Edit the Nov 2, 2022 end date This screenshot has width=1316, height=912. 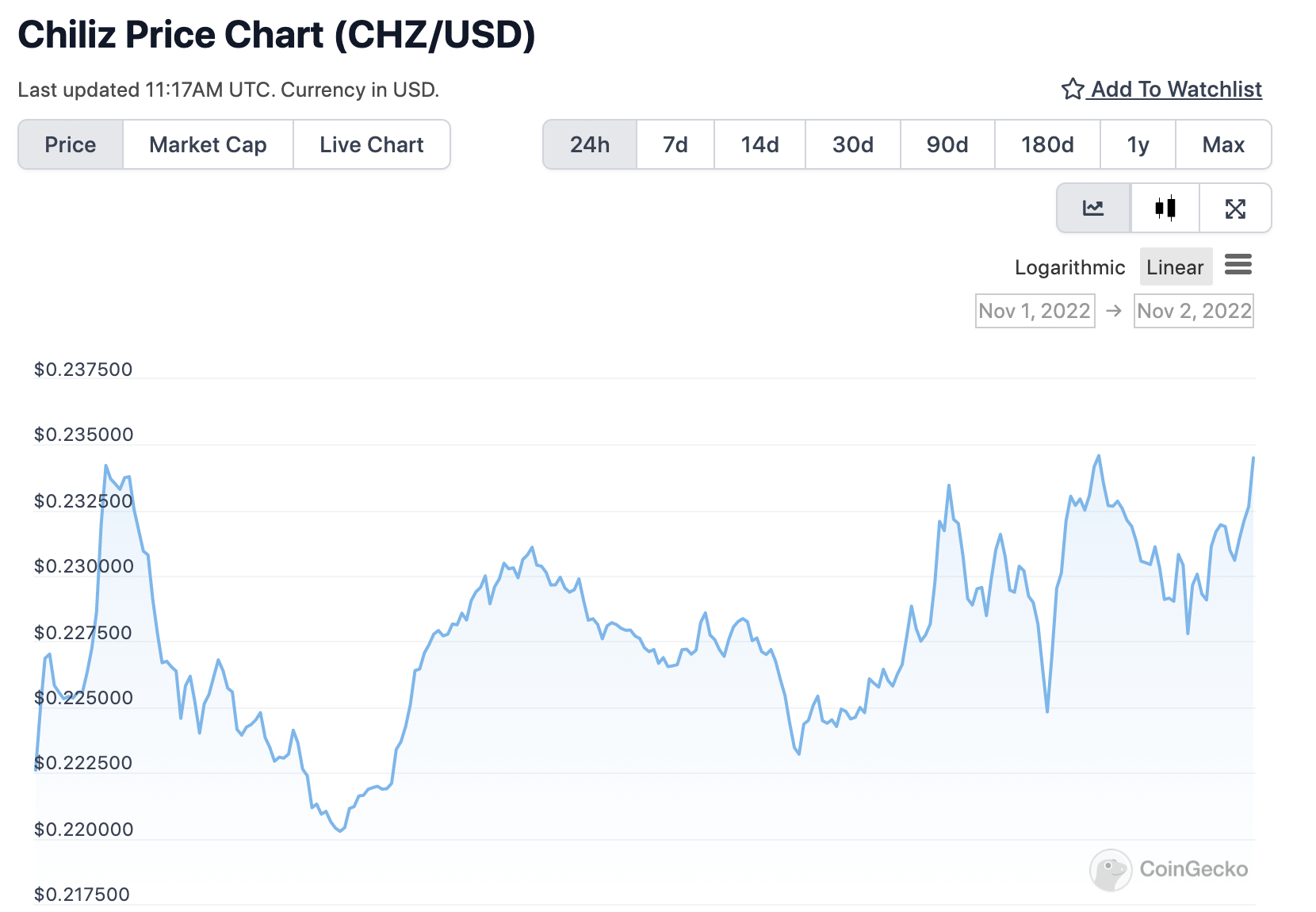tap(1194, 311)
